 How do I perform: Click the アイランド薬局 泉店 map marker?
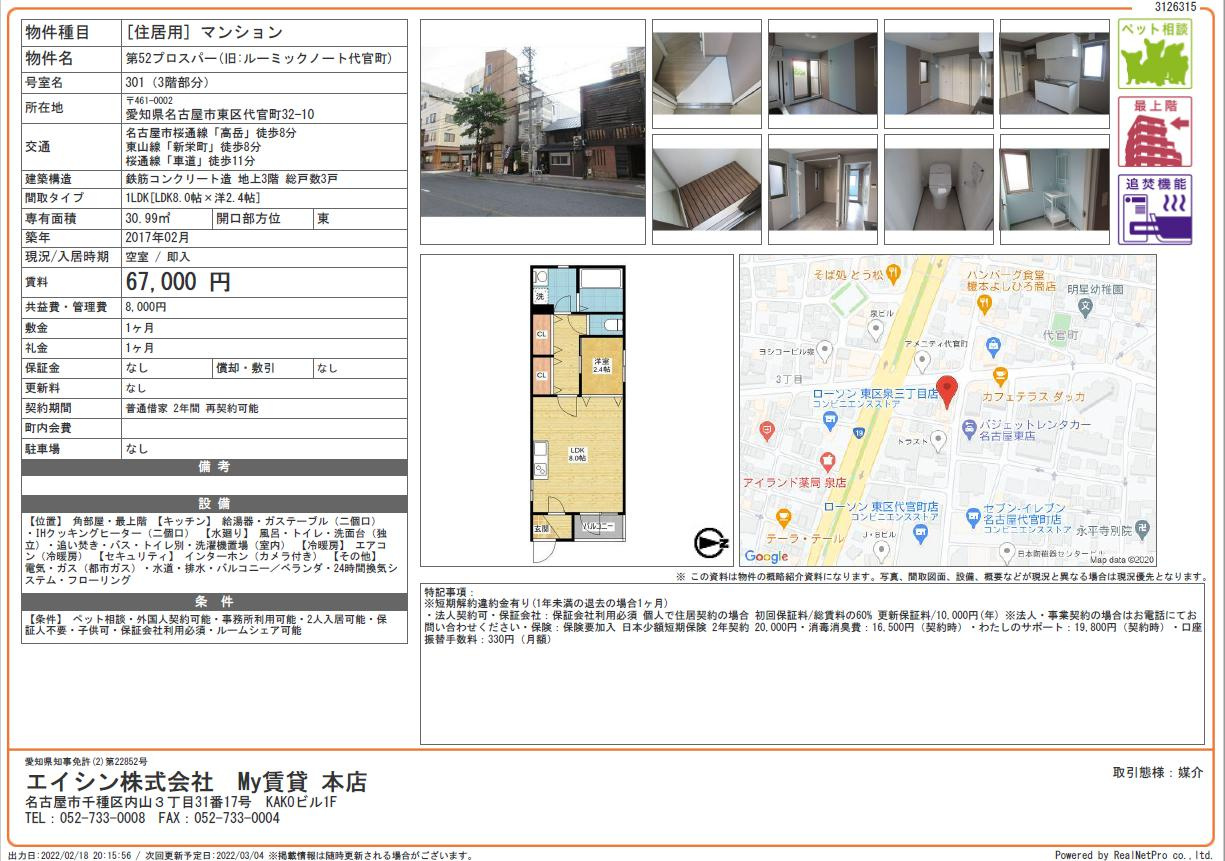(826, 461)
